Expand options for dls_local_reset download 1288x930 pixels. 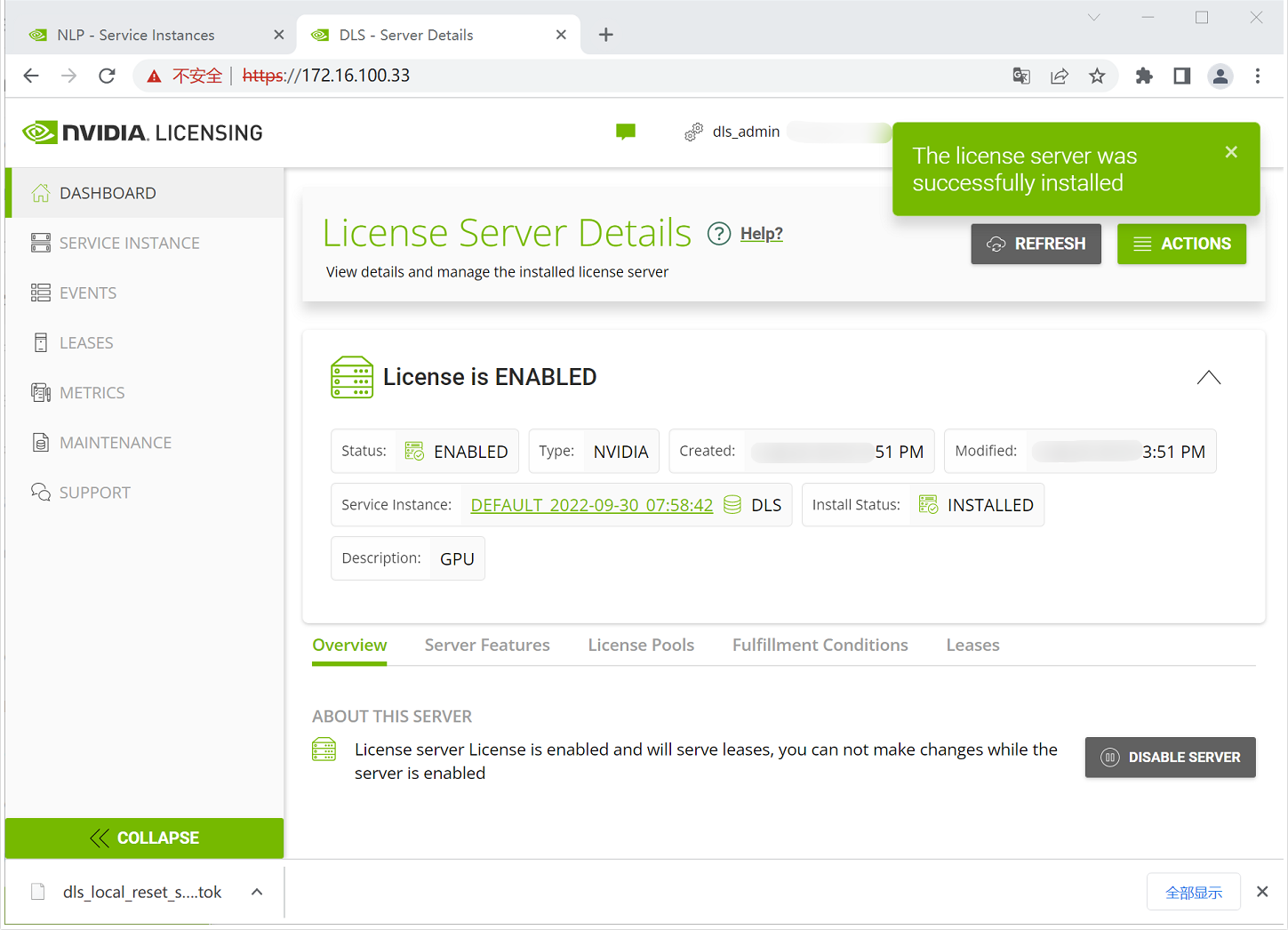(x=257, y=892)
